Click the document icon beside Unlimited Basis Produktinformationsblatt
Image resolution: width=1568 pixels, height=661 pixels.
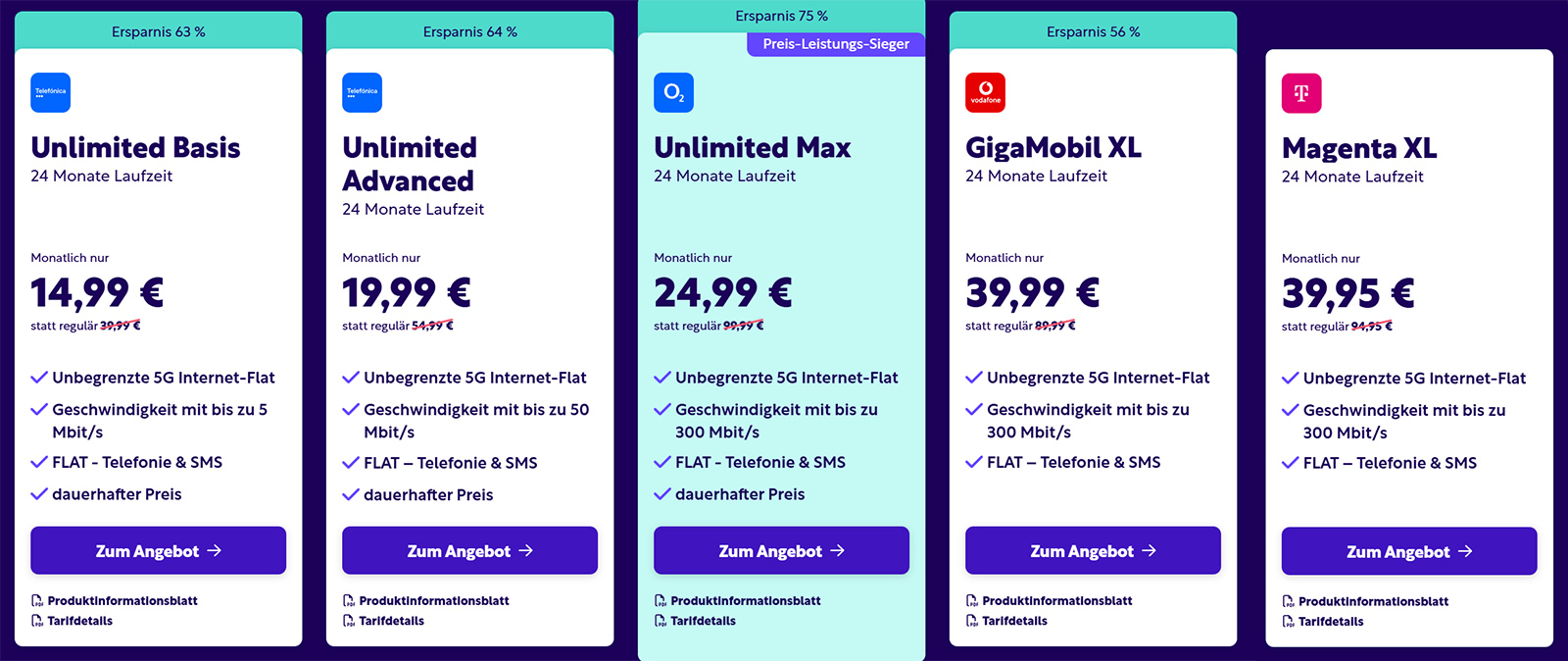(37, 601)
